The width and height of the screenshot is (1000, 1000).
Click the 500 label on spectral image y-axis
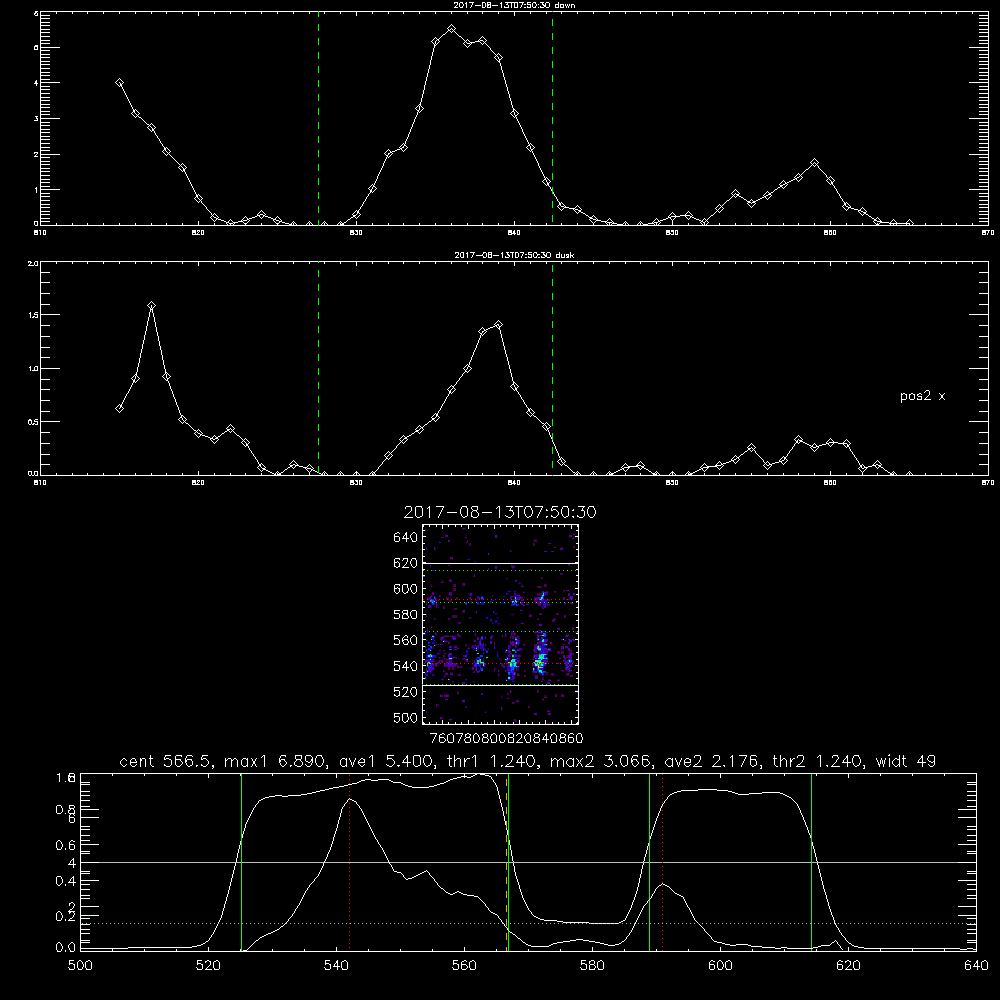(406, 717)
